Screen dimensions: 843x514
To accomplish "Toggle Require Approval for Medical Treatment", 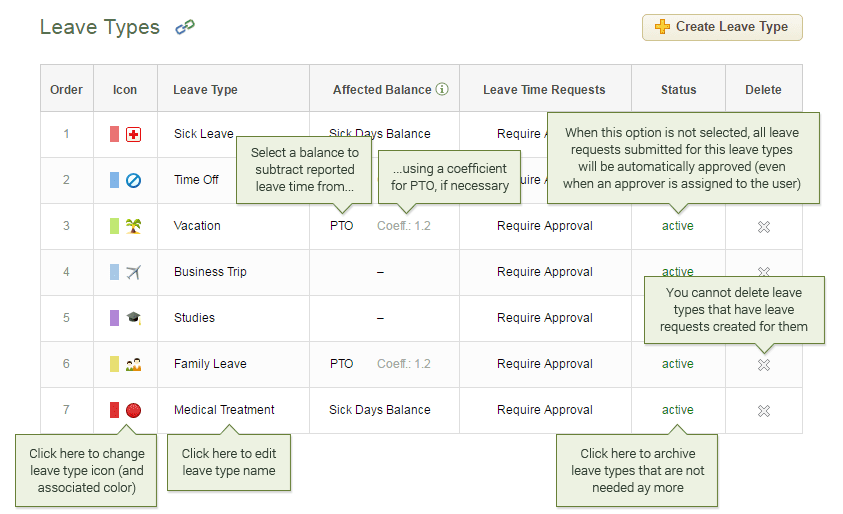I will (545, 410).
